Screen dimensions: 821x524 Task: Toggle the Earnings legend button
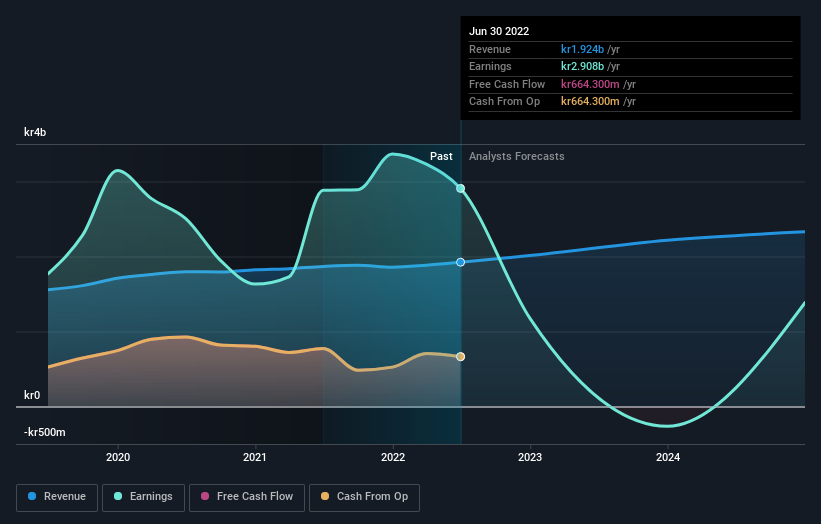143,497
